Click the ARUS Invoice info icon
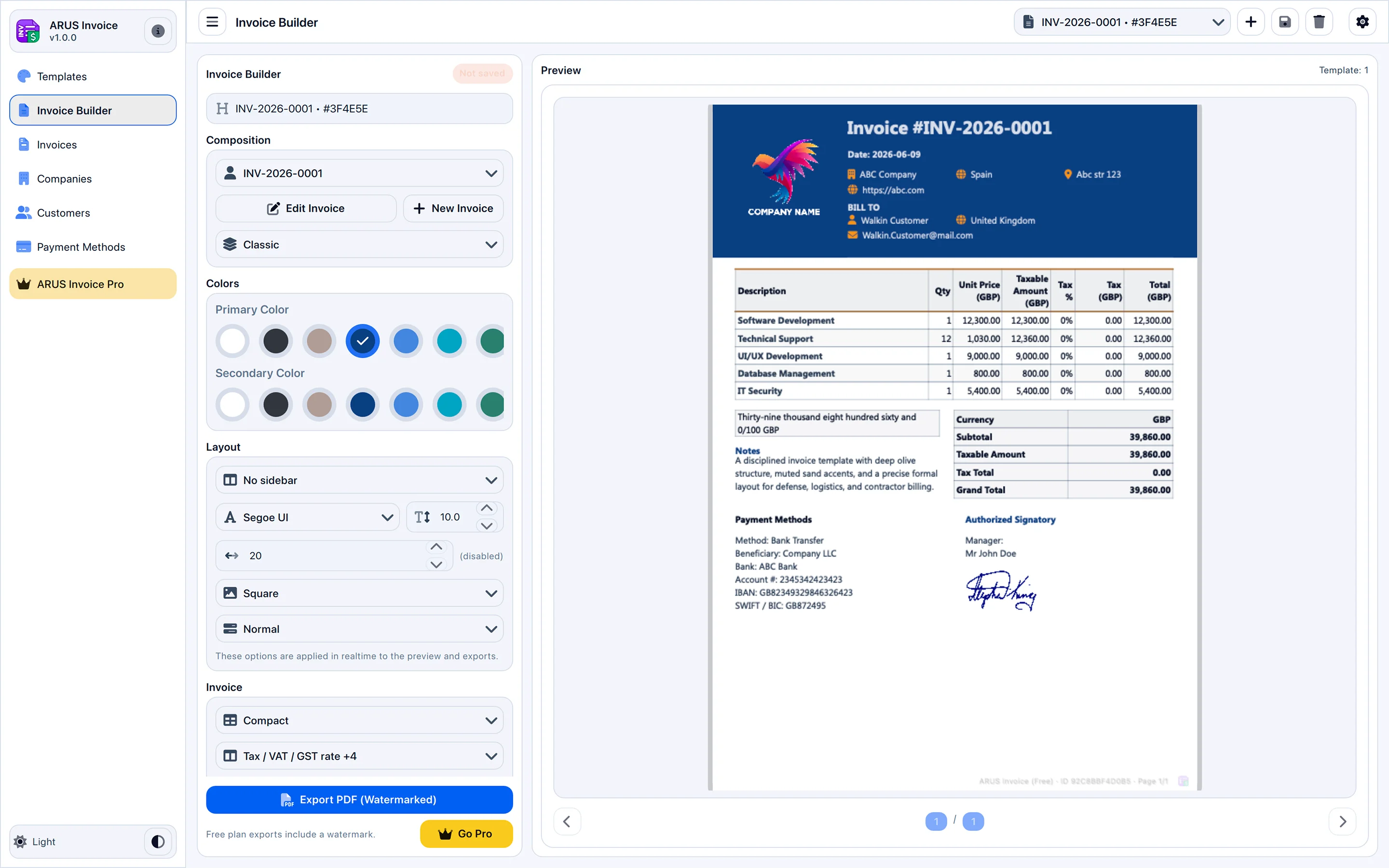This screenshot has width=1389, height=868. 157,31
